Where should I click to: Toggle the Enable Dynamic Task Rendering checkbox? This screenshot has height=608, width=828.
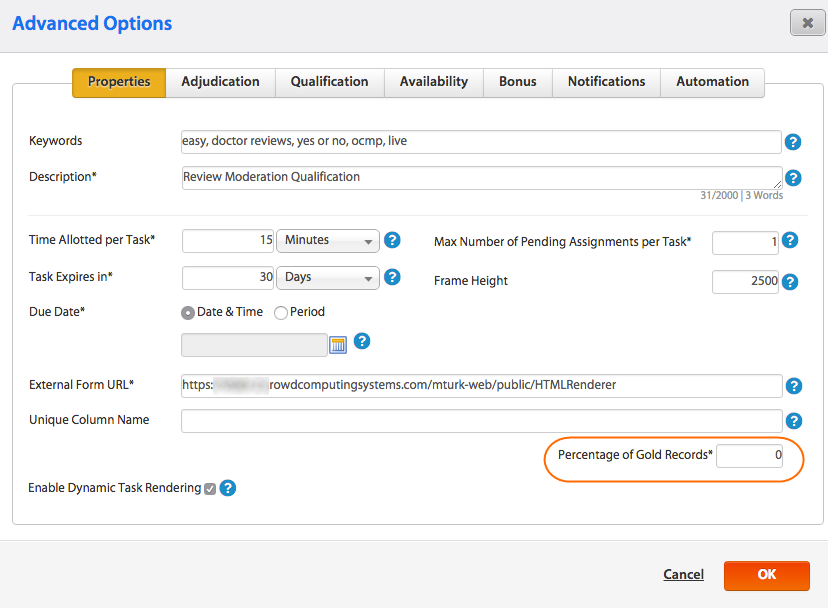210,489
